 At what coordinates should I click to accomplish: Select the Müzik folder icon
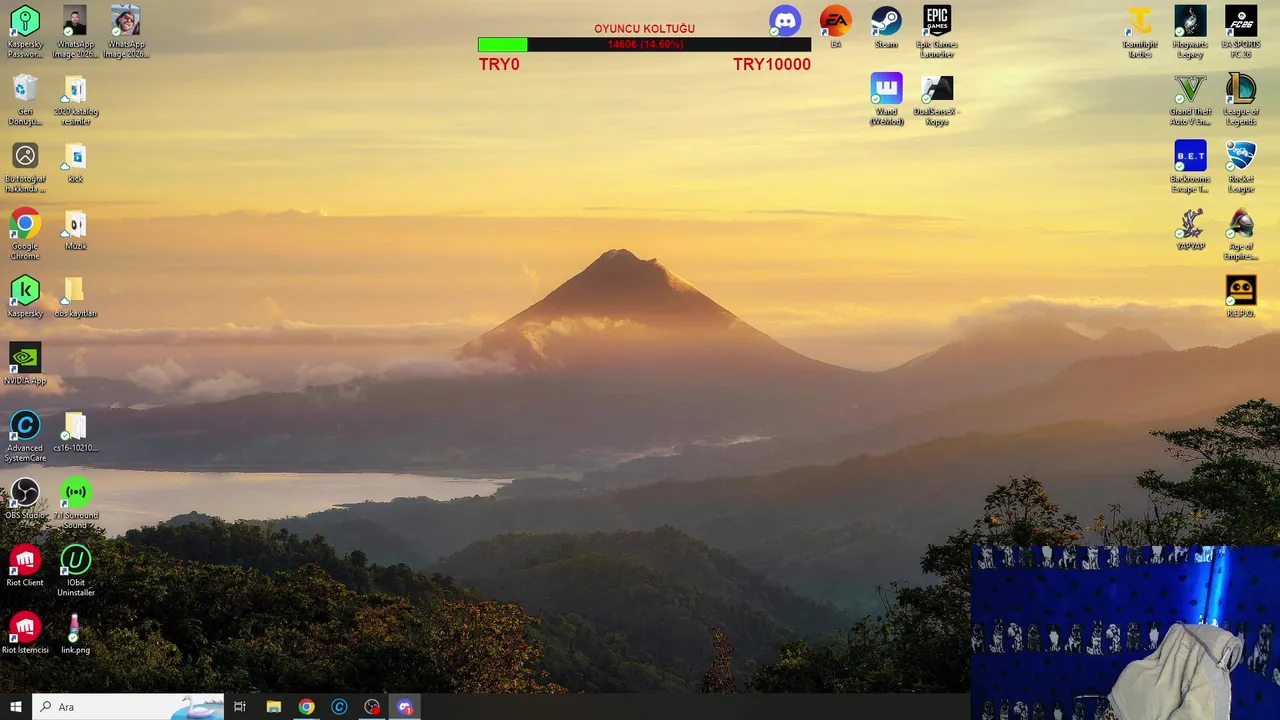tap(76, 230)
